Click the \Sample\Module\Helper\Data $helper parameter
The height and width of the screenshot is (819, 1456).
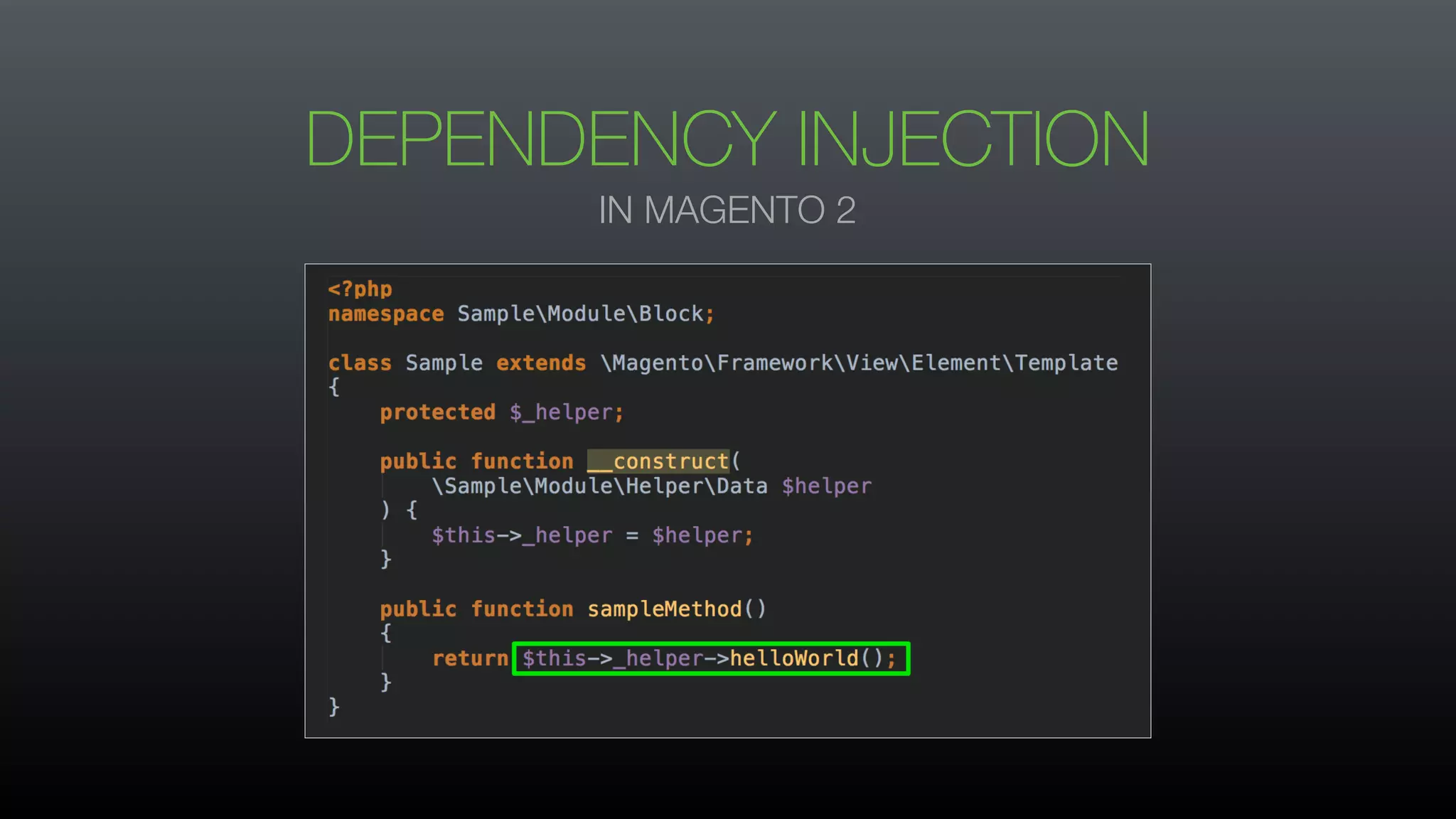click(x=651, y=486)
